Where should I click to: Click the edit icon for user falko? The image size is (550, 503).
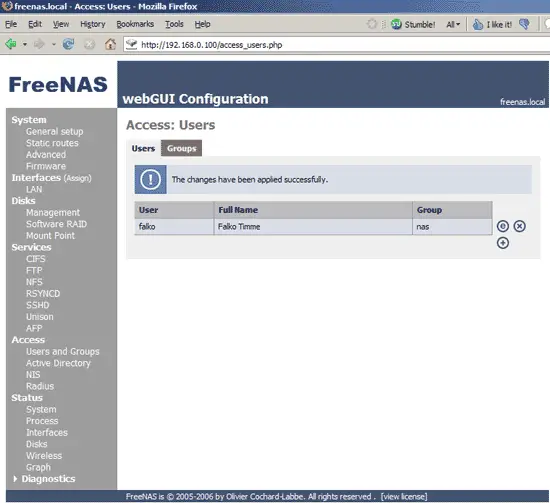click(503, 226)
